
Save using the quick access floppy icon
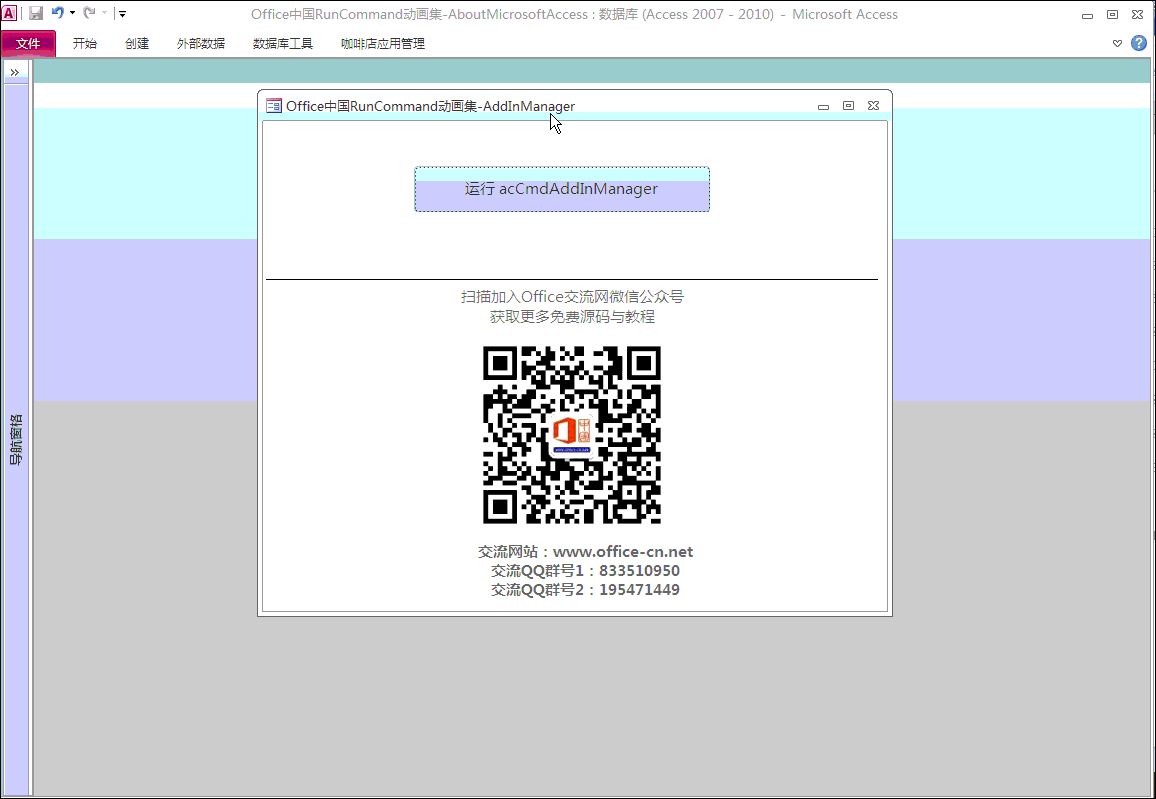tap(35, 13)
